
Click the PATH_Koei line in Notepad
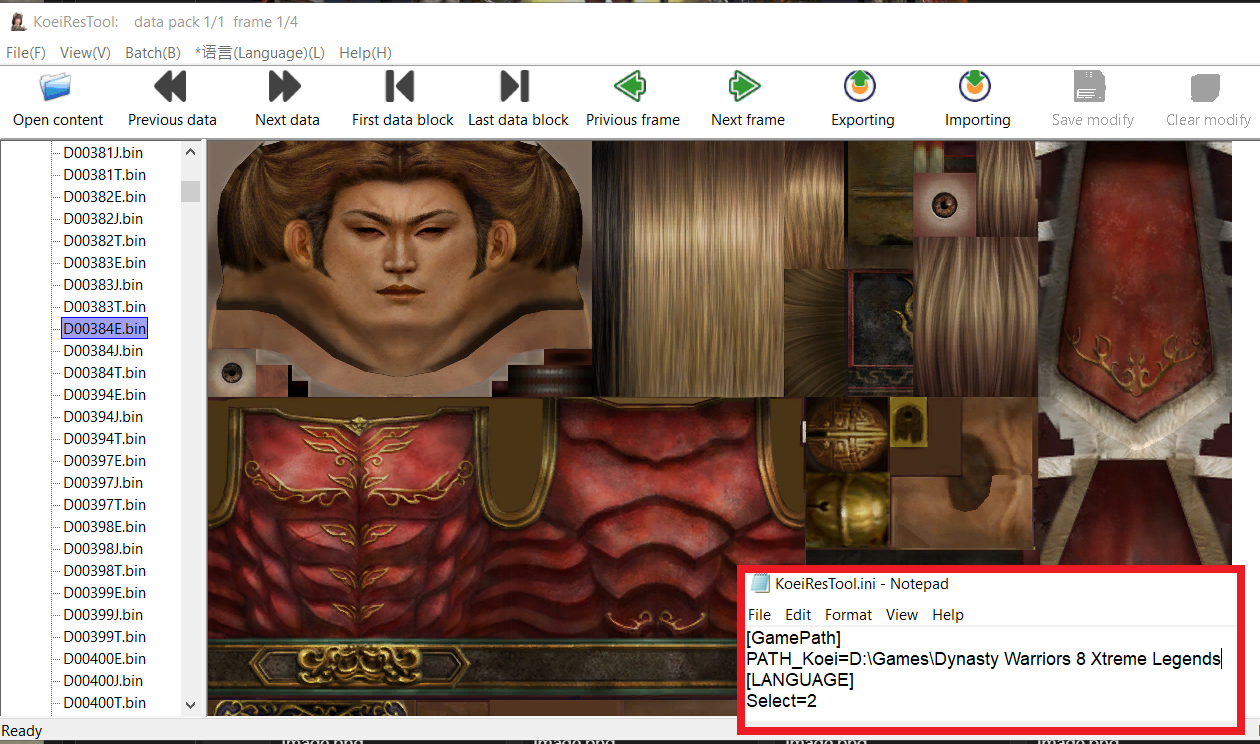984,658
